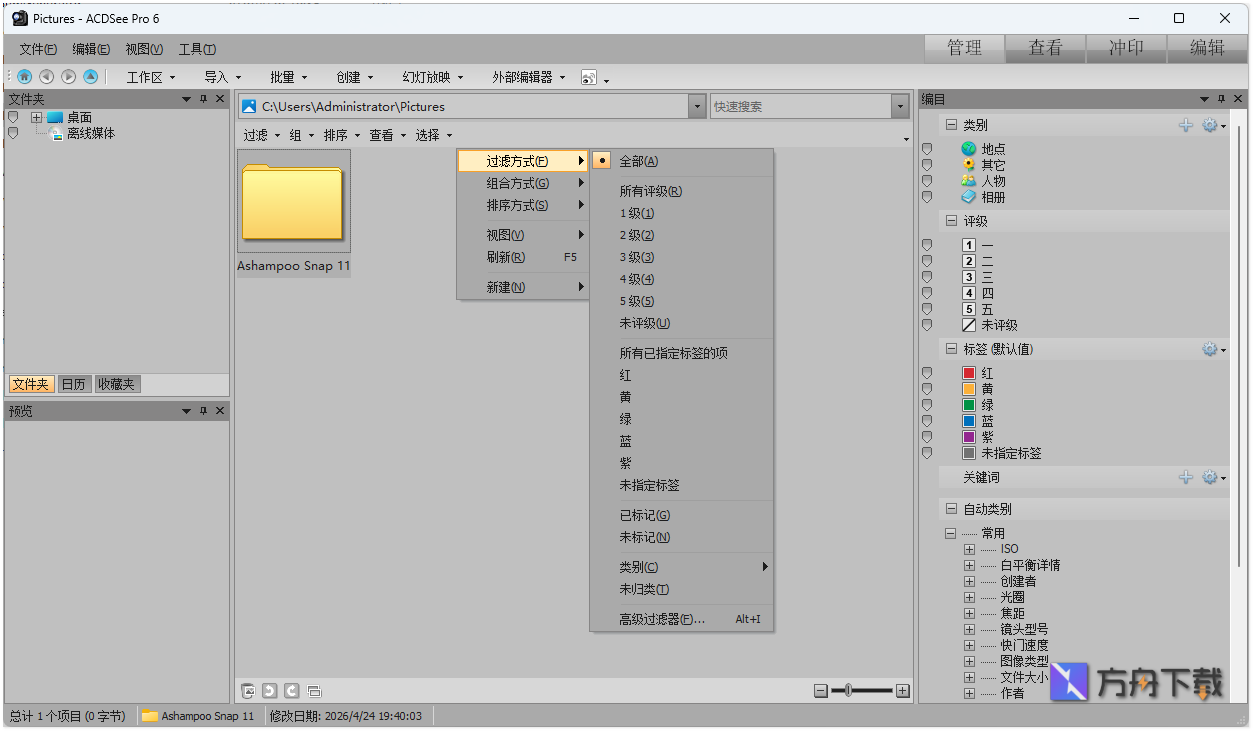1253x731 pixels.
Task: Toggle the checkbox next to rating 五
Action: (927, 309)
